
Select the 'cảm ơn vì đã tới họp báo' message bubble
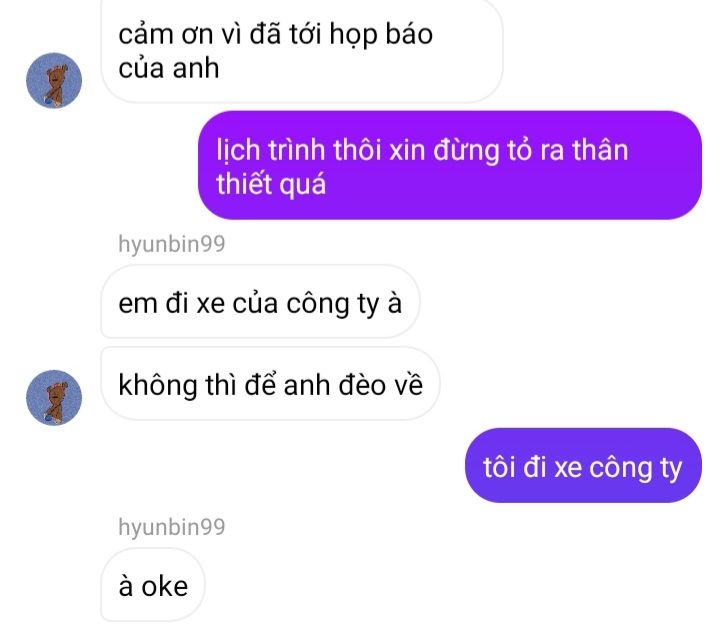click(302, 50)
